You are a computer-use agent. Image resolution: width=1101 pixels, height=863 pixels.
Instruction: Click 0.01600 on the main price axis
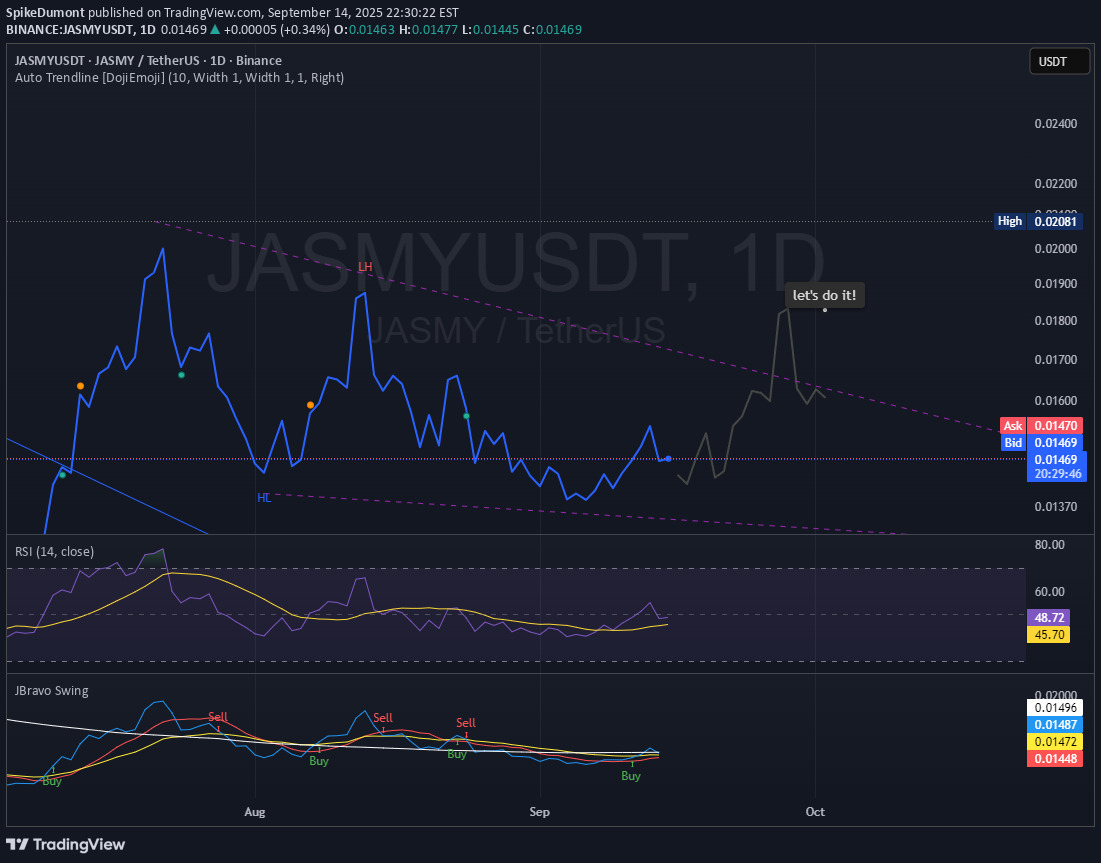(1055, 401)
